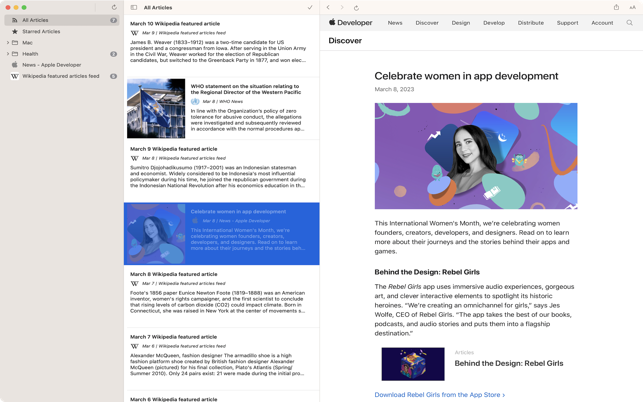Open March 10 Wikipedia featured article
This screenshot has width=643, height=402.
[221, 46]
